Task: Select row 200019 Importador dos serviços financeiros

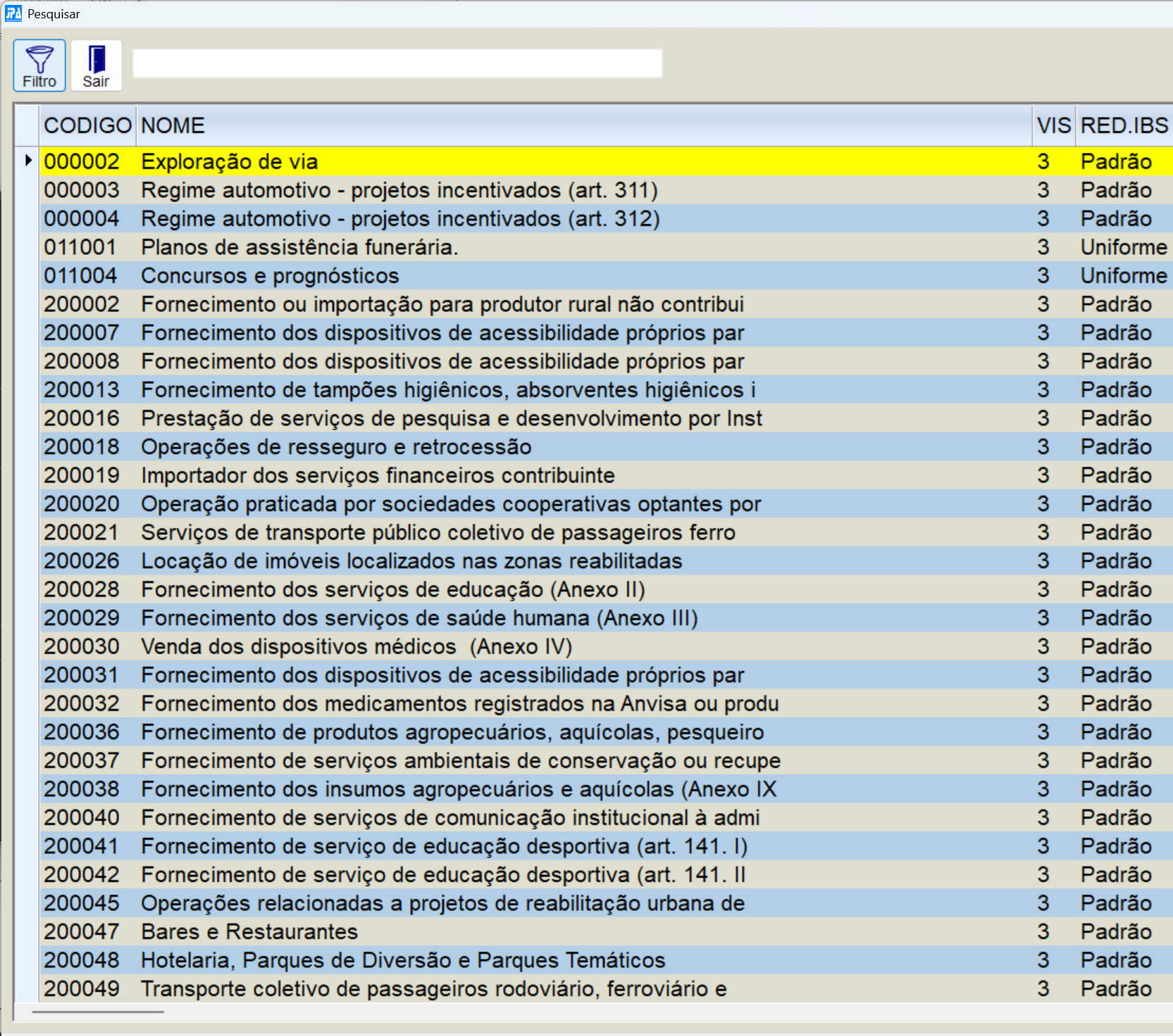Action: (378, 475)
